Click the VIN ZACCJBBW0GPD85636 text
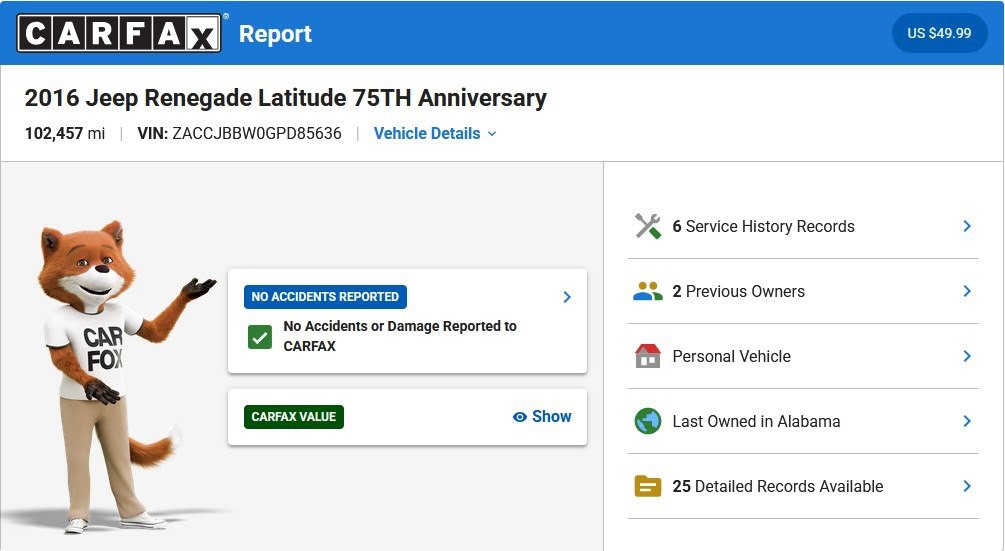 tap(239, 133)
